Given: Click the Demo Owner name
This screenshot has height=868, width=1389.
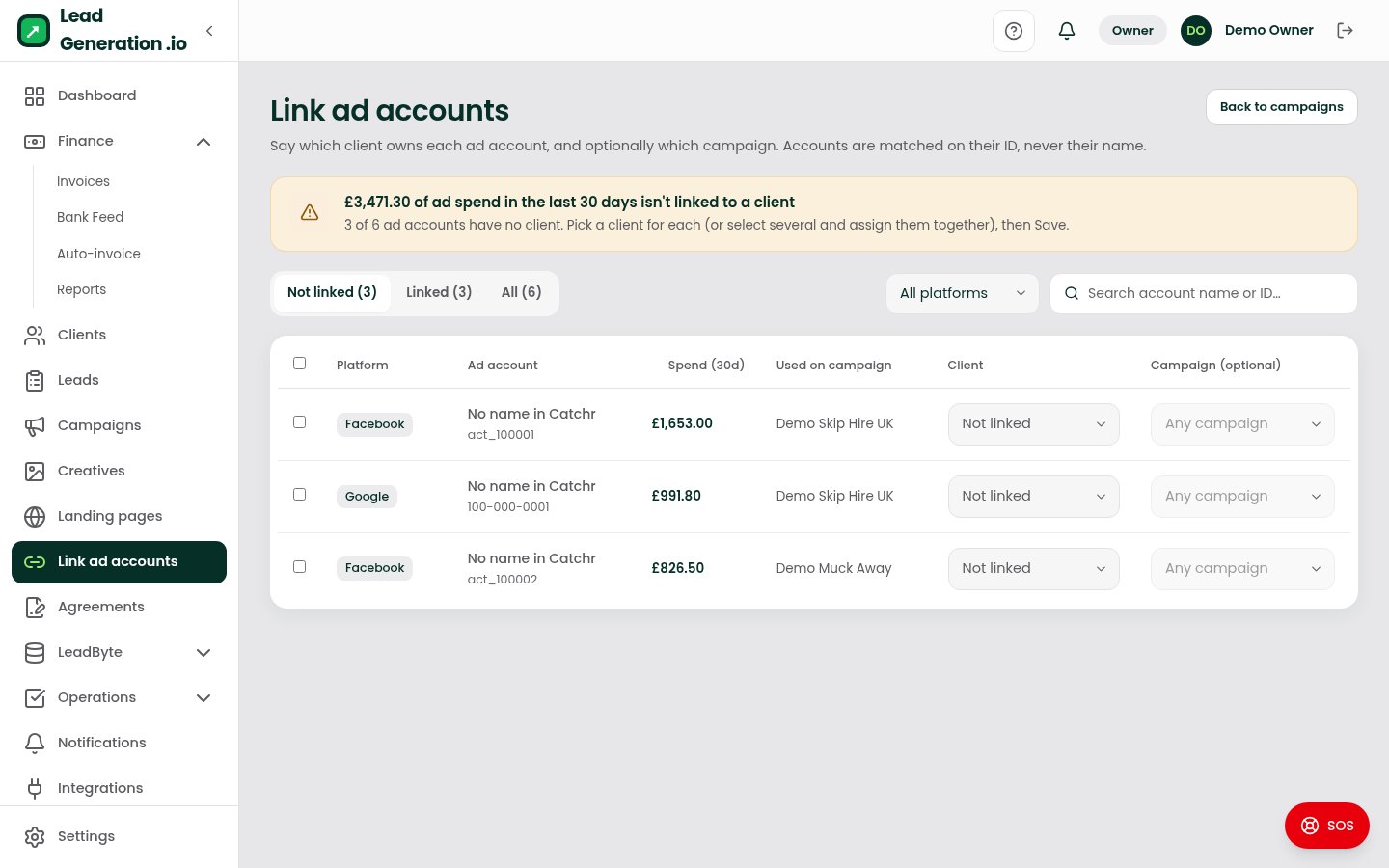Looking at the screenshot, I should point(1269,30).
